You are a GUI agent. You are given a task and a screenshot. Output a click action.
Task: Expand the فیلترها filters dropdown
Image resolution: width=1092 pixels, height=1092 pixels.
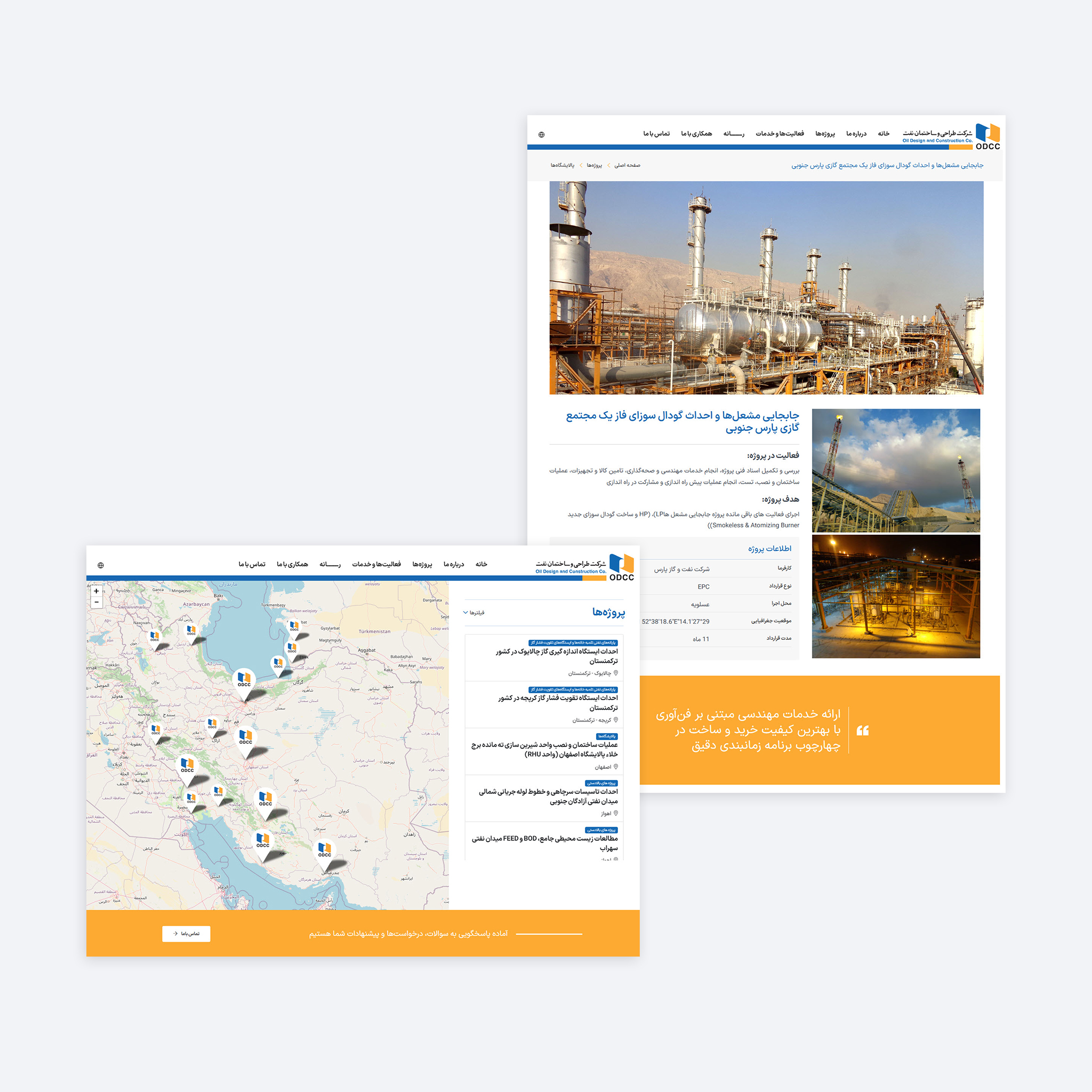473,613
